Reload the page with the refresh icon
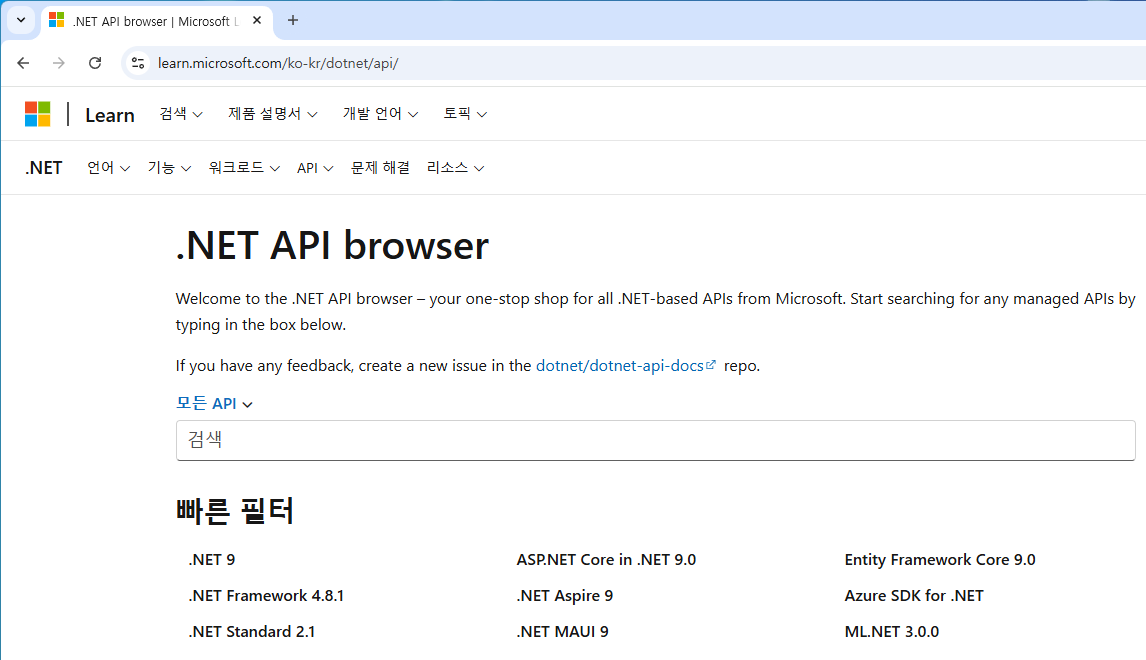Viewport: 1146px width, 660px height. (x=94, y=62)
